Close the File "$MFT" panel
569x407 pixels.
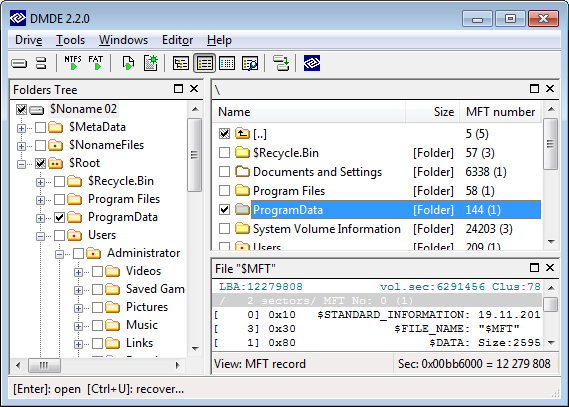(x=550, y=268)
